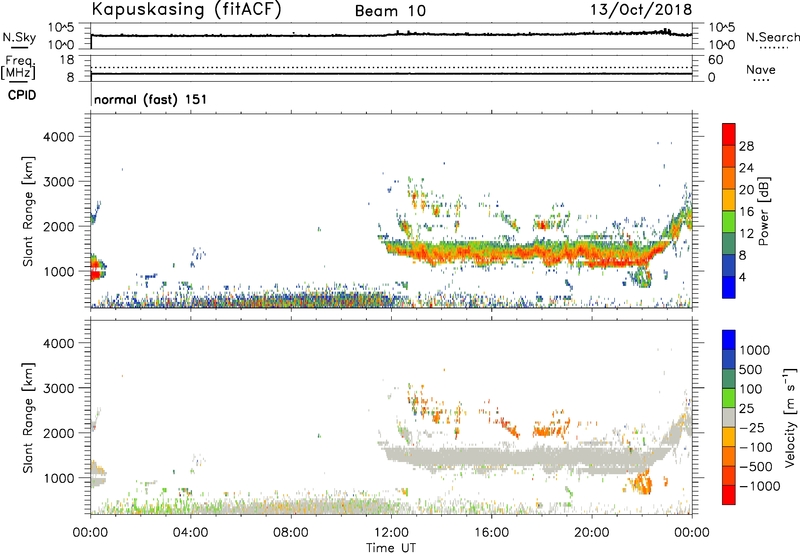Click the orange echoes near 22:00 in velocity plot
The width and height of the screenshot is (800, 554).
pyautogui.click(x=641, y=482)
